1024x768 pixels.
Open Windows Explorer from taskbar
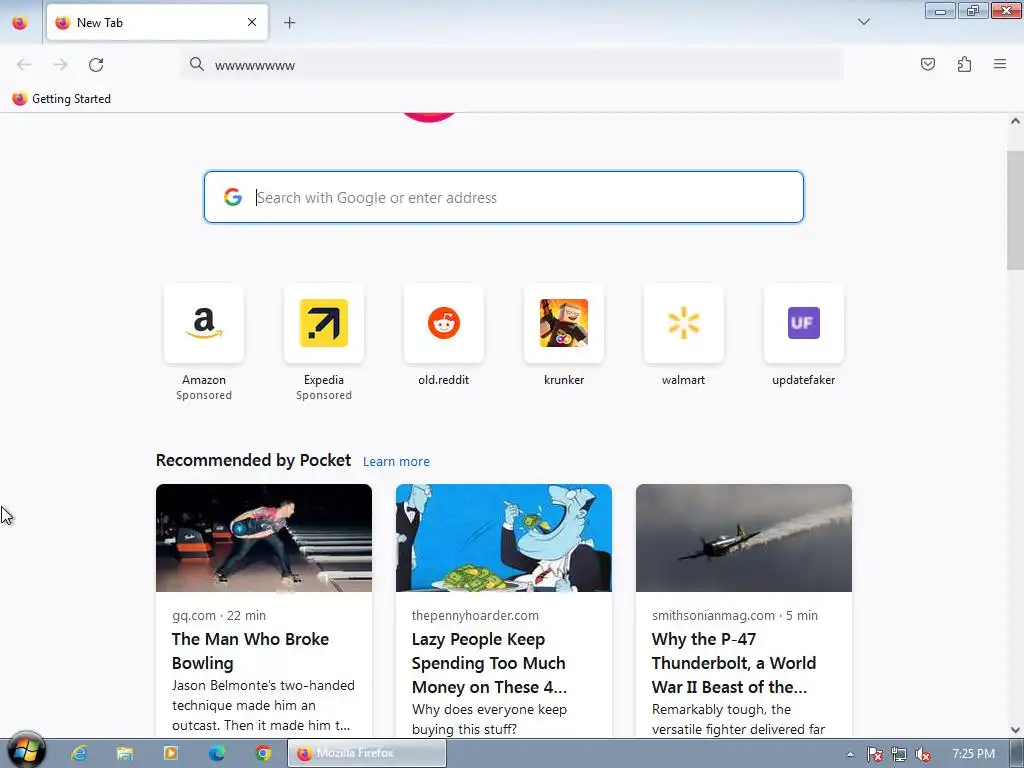coord(125,753)
